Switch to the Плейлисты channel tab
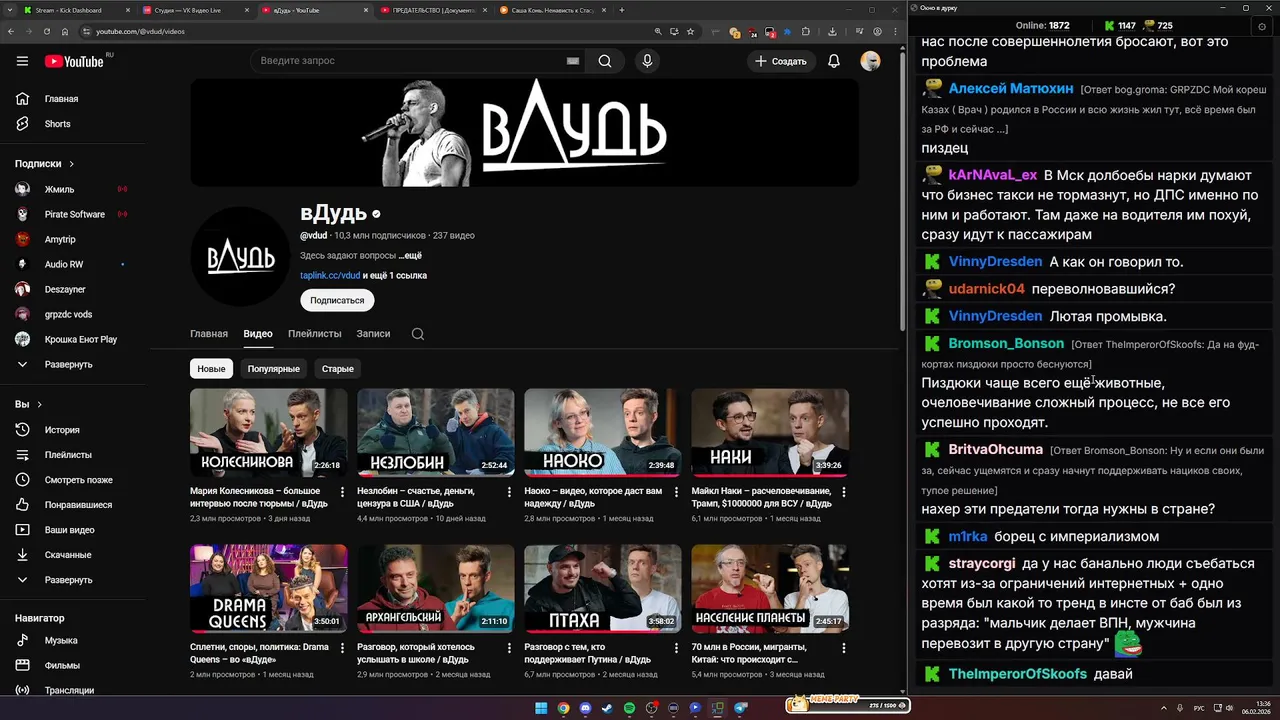Screen dimensions: 1280x720 (314, 334)
